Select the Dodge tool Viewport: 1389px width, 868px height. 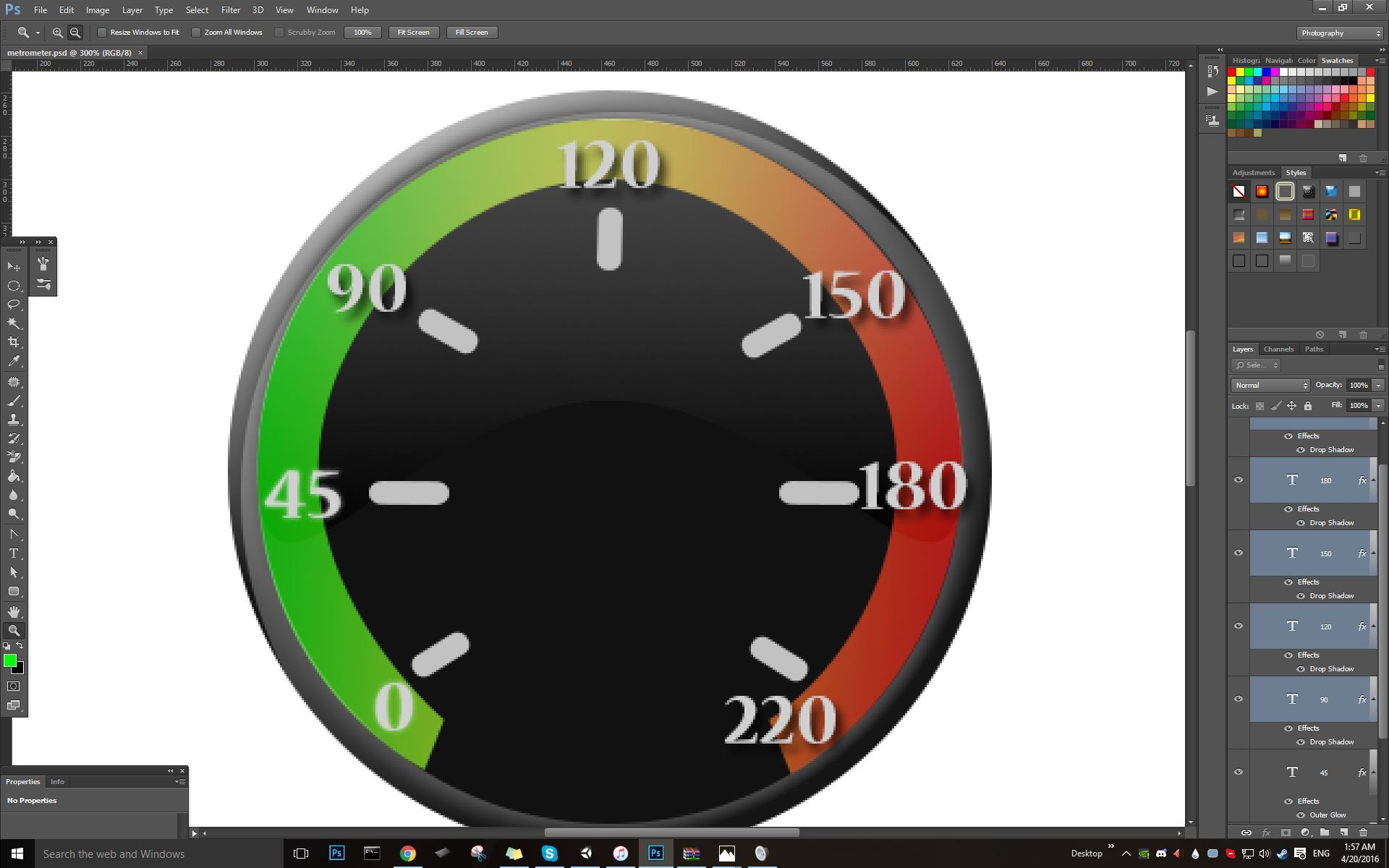click(x=14, y=514)
